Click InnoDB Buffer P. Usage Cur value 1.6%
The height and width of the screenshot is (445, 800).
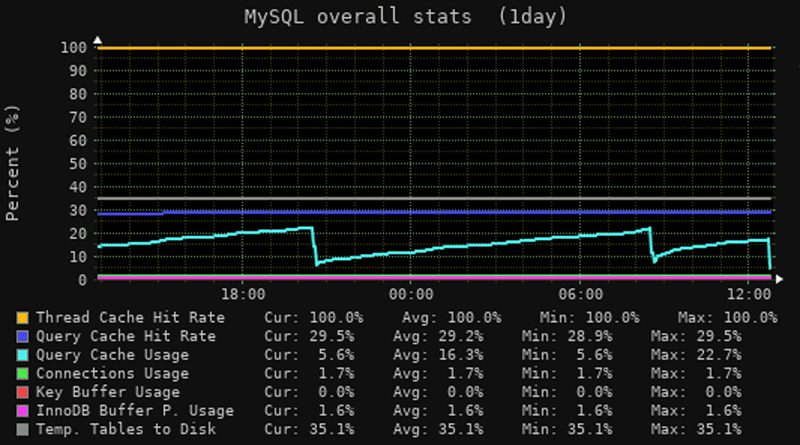click(x=336, y=411)
